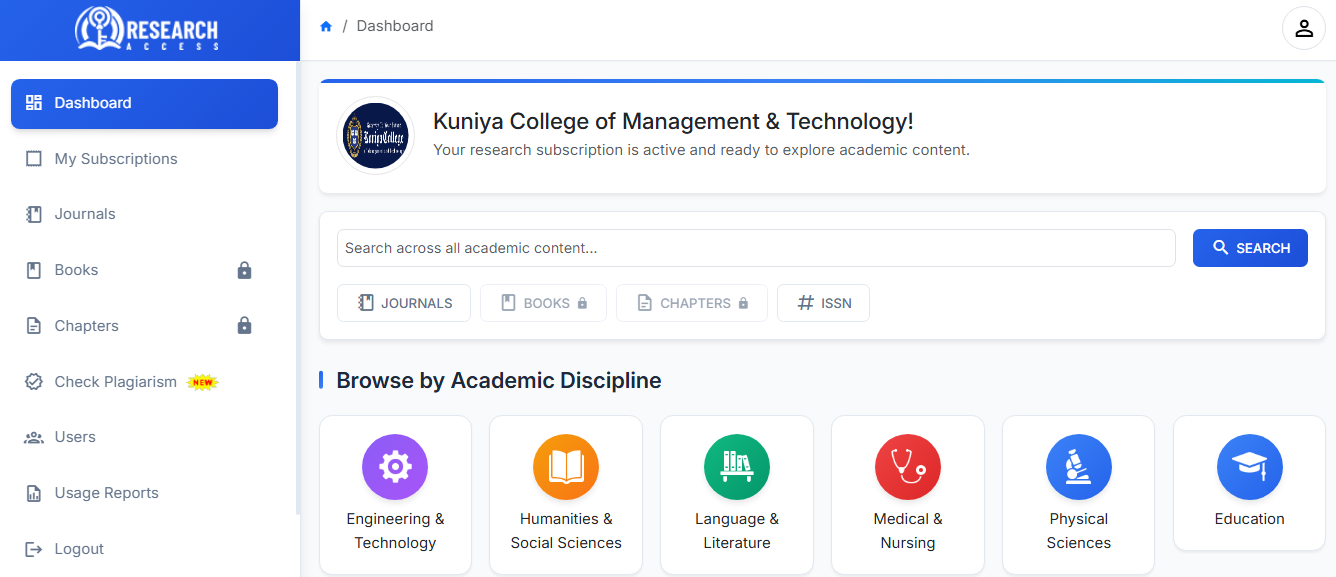Open the user profile icon
Viewport: 1336px width, 577px height.
click(x=1303, y=28)
